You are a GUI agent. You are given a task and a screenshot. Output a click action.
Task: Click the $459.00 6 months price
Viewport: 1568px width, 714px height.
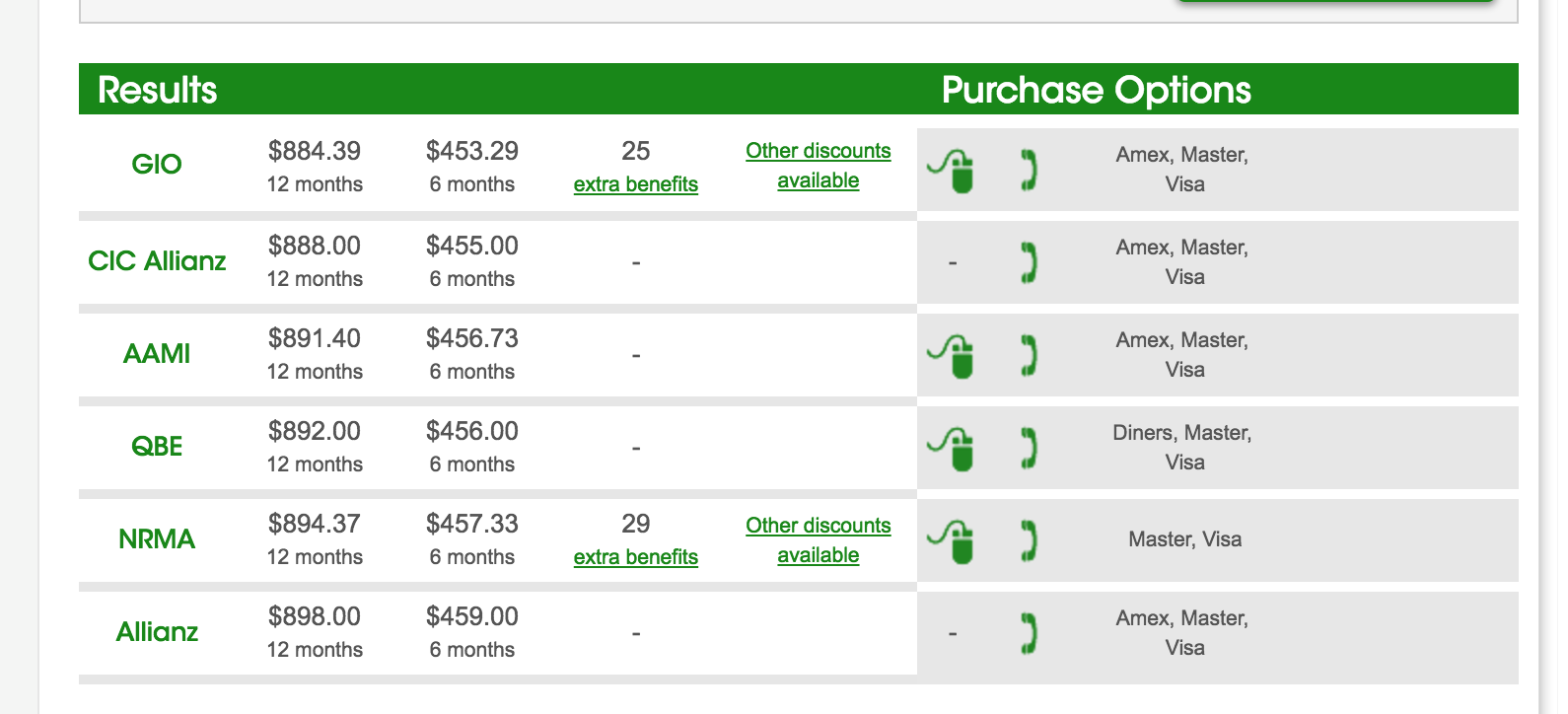[x=472, y=616]
